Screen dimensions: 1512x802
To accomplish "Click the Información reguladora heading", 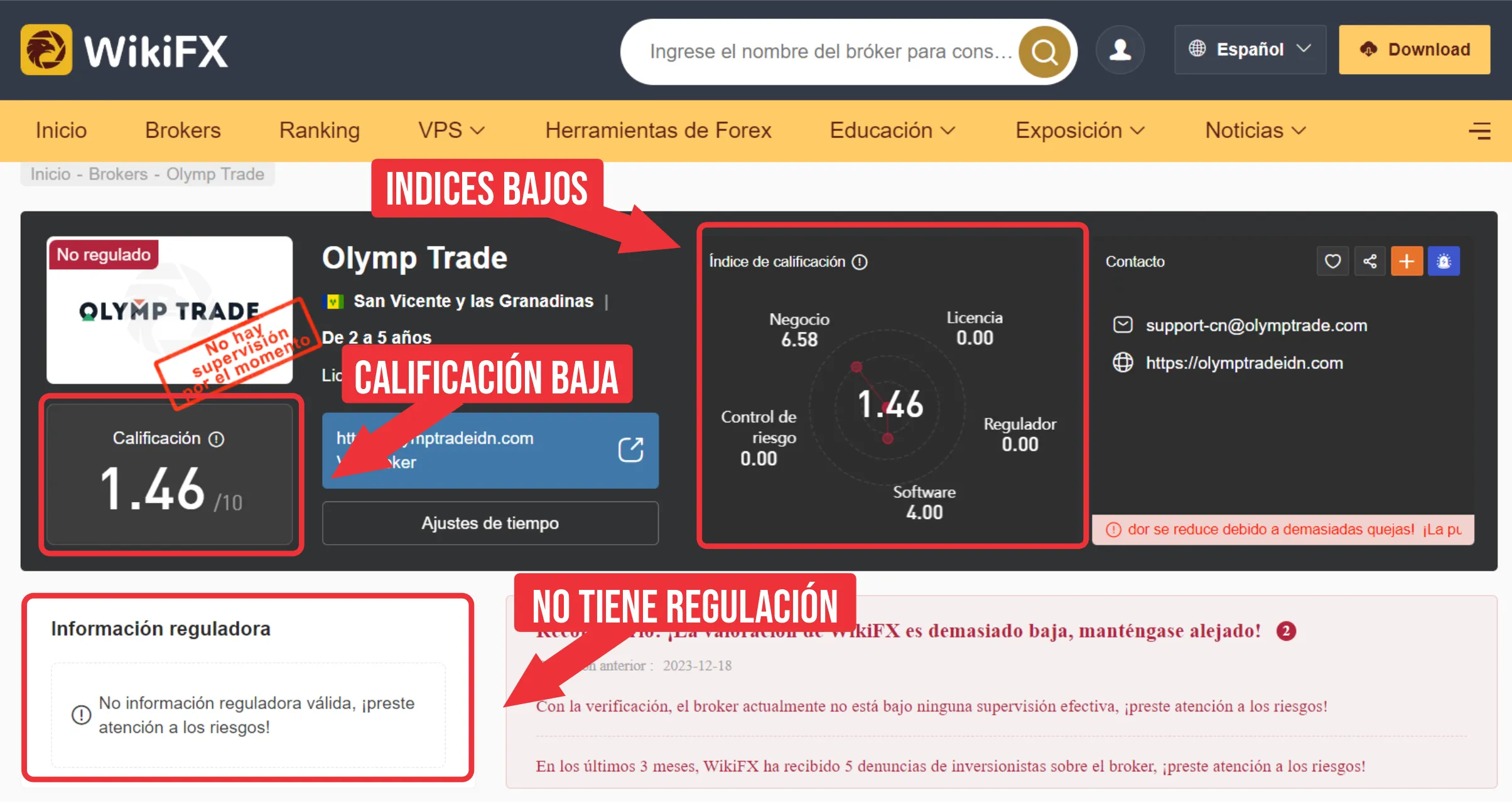I will 161,629.
